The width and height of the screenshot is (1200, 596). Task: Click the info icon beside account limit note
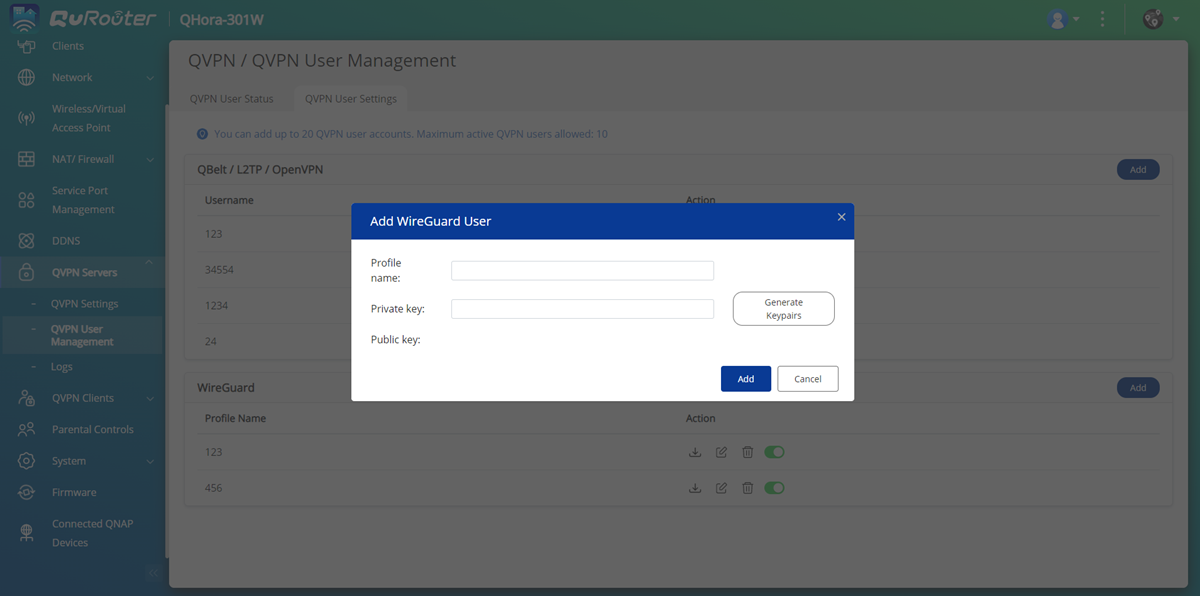pyautogui.click(x=202, y=134)
